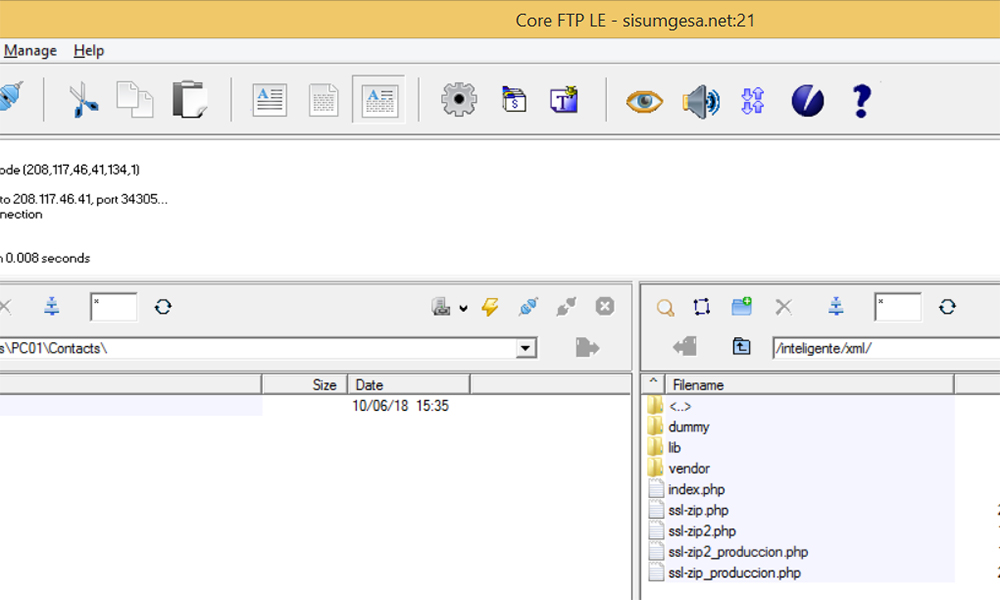The height and width of the screenshot is (600, 1000).
Task: Click the remote pane filter input box
Action: [x=898, y=307]
